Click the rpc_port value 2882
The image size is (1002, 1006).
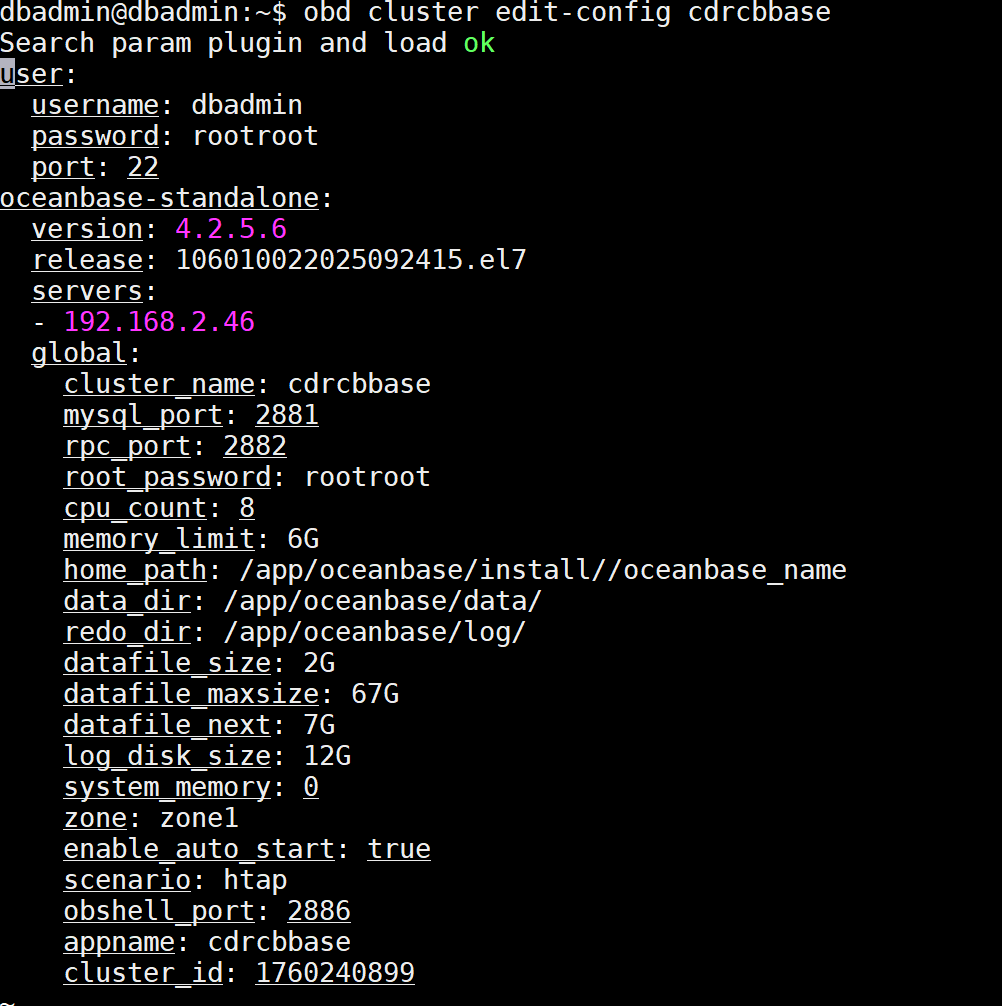pos(255,446)
